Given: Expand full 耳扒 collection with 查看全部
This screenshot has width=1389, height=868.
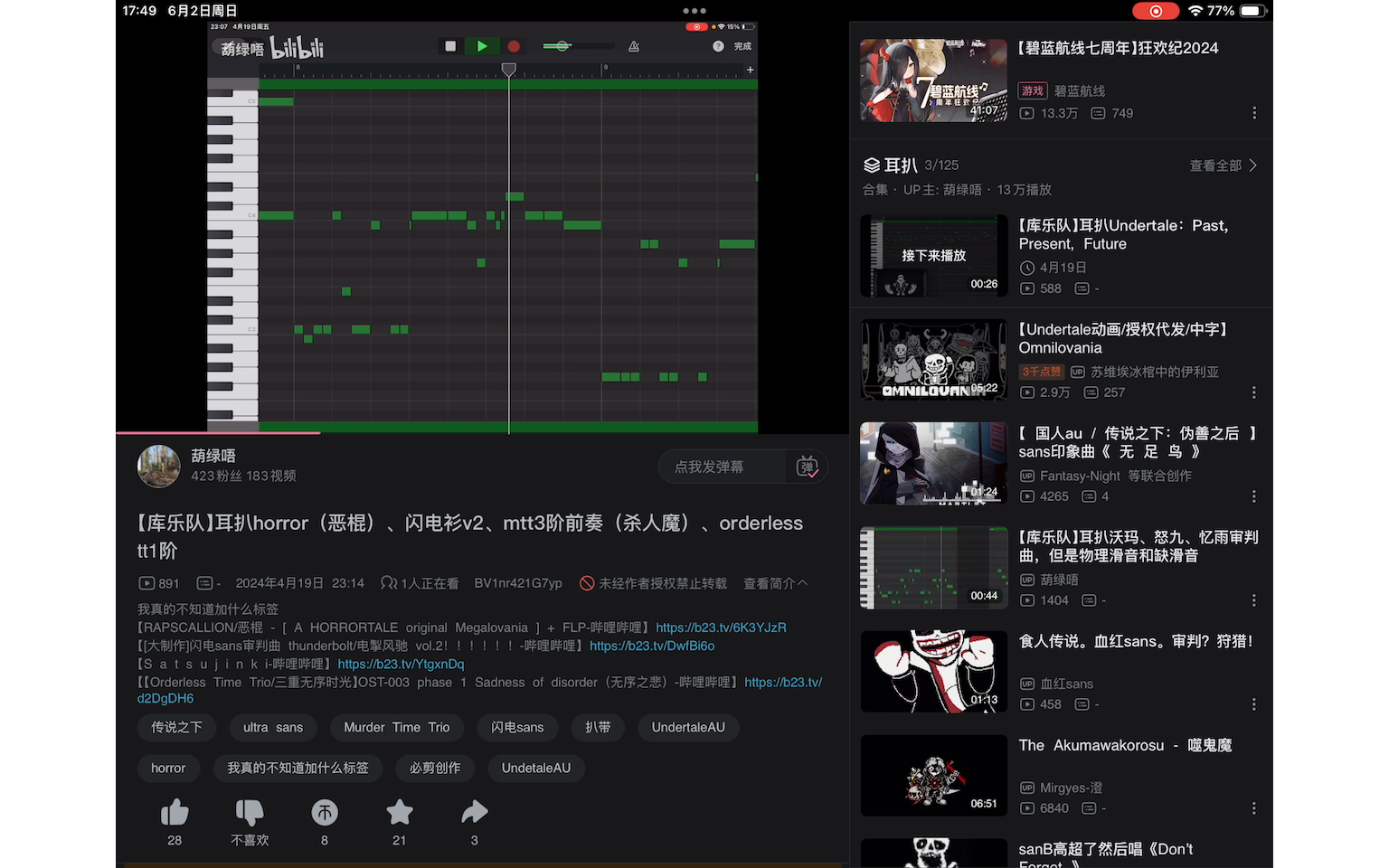Looking at the screenshot, I should 1224,165.
